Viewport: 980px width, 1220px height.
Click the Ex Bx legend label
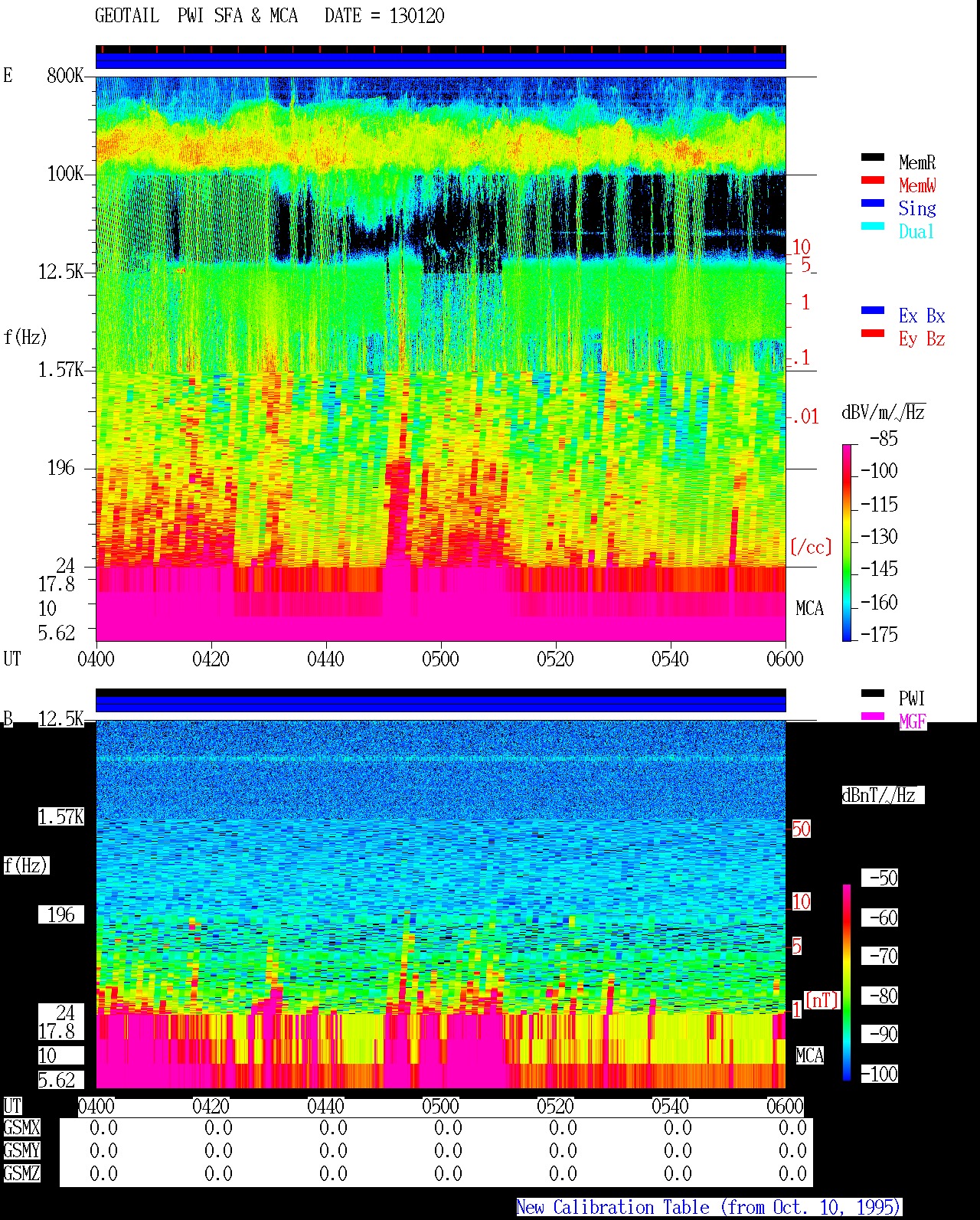point(922,316)
